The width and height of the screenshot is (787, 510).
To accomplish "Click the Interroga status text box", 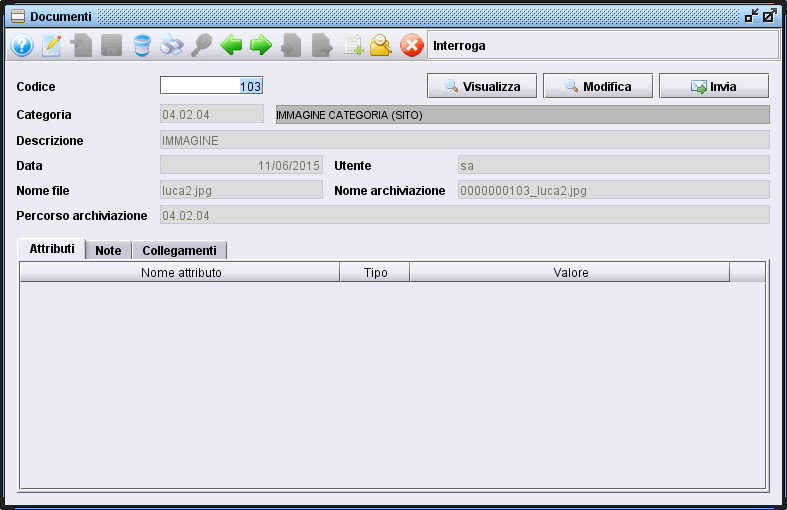I will tap(603, 46).
